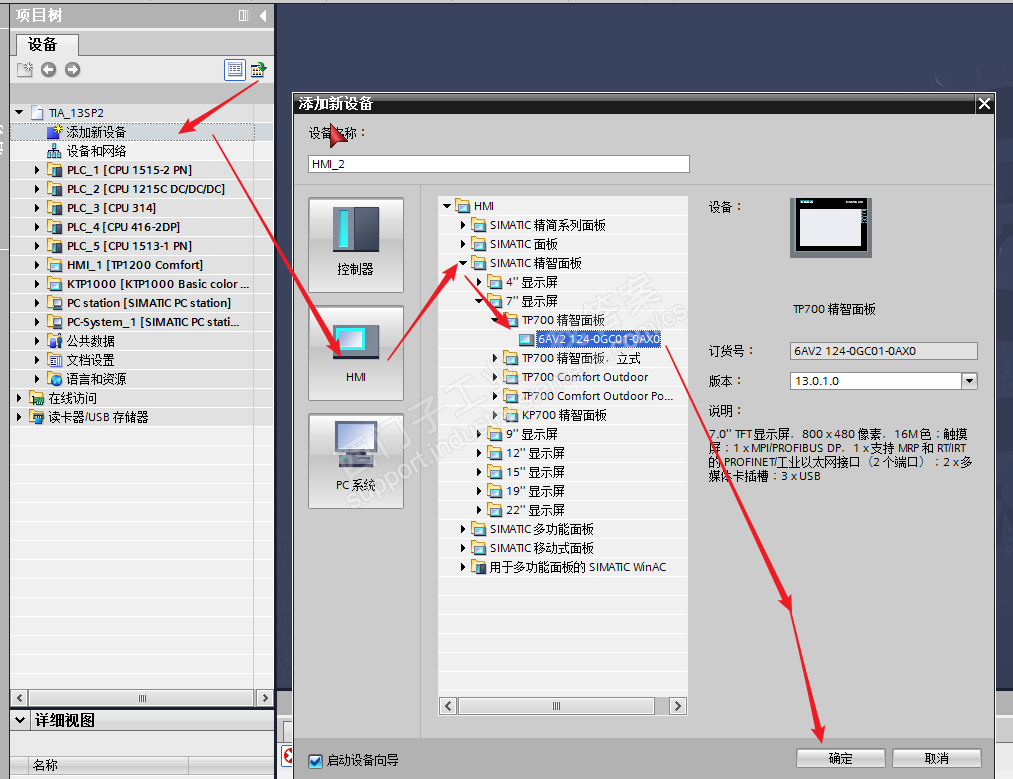Confirm with the 确定 button
Viewport: 1013px width, 779px height.
[841, 758]
